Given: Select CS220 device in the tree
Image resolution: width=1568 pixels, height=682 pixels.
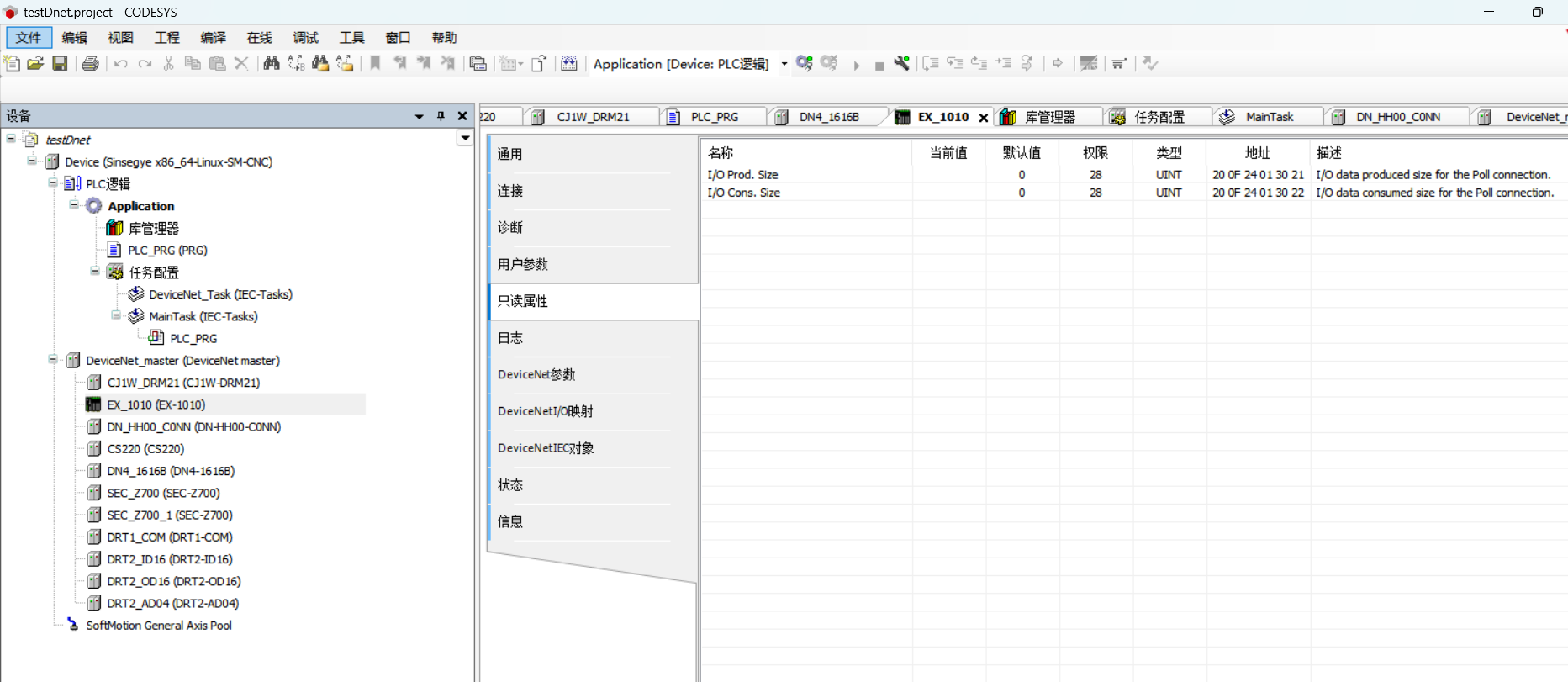Looking at the screenshot, I should pyautogui.click(x=145, y=449).
